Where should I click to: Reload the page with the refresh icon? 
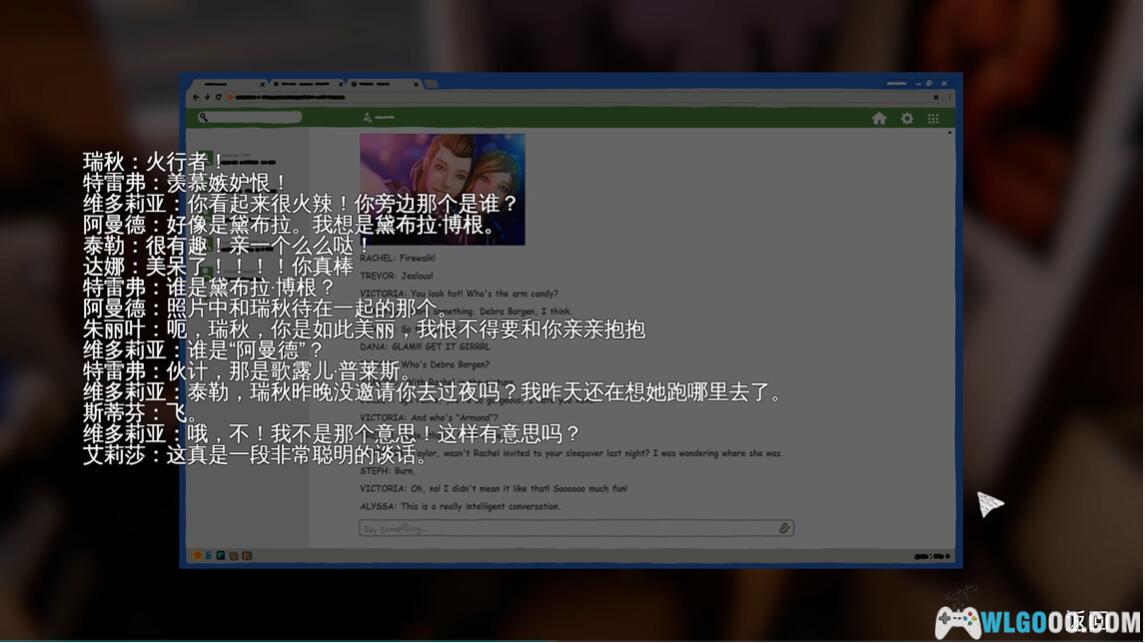pos(218,98)
